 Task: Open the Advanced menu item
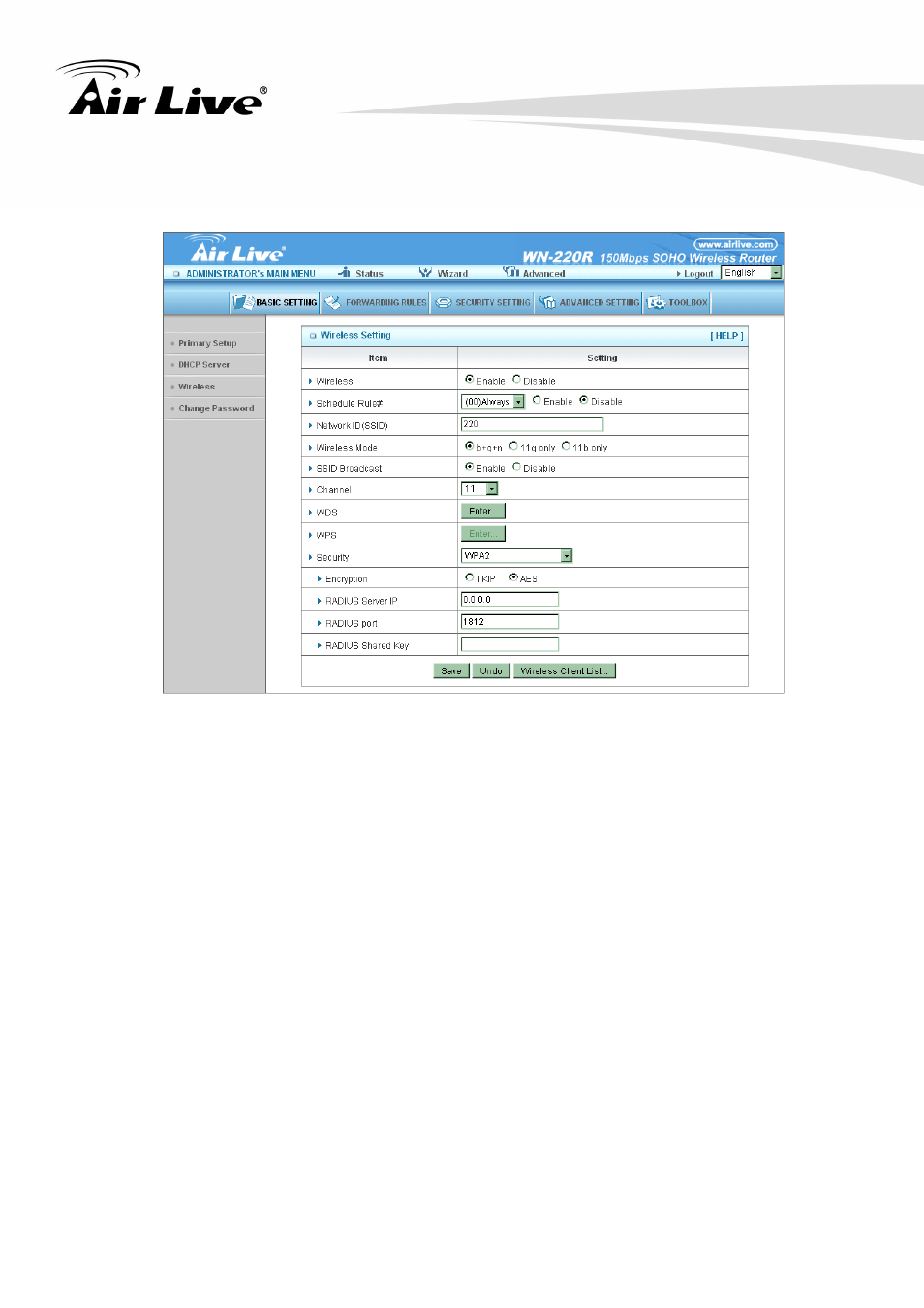(x=543, y=274)
